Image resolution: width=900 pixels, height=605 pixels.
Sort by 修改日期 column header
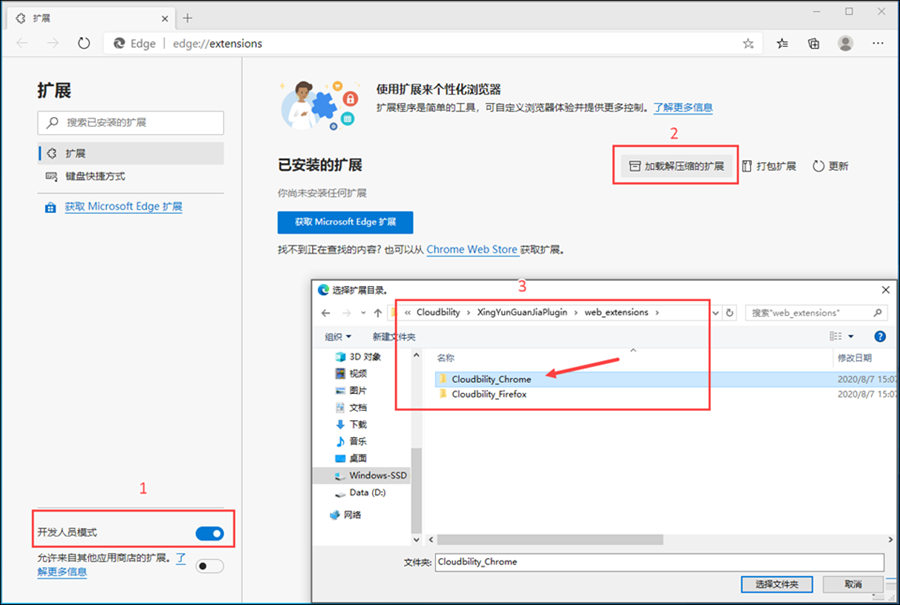click(854, 358)
